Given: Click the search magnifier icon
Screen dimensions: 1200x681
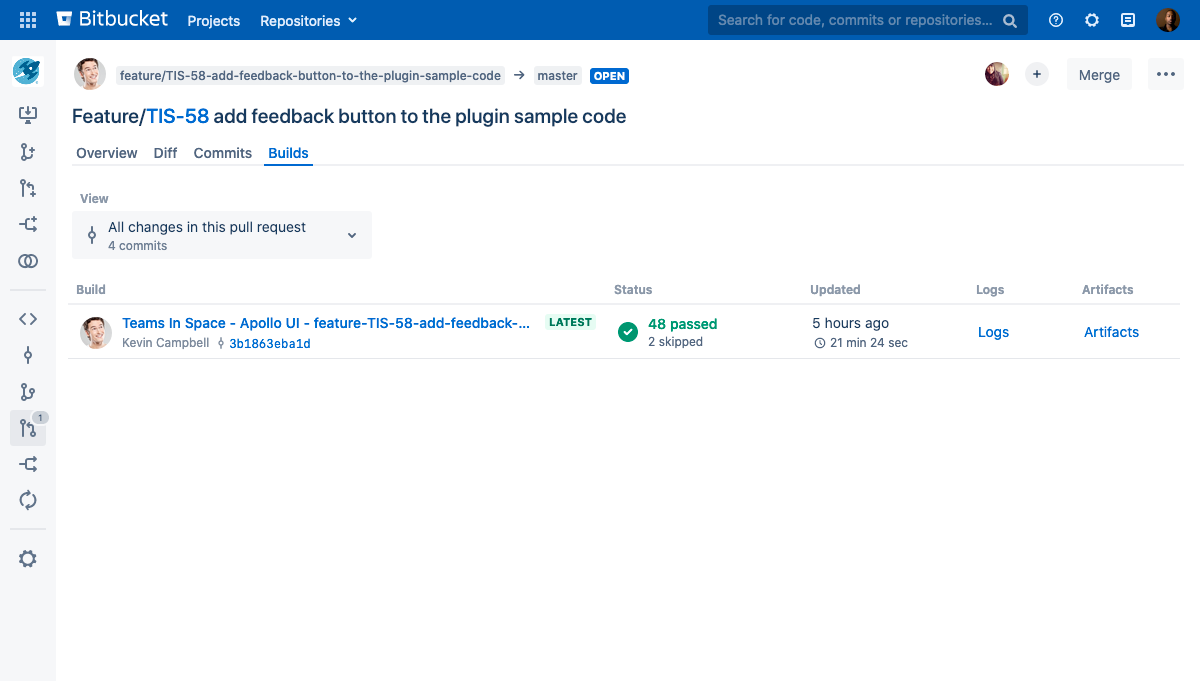Looking at the screenshot, I should click(x=1010, y=20).
